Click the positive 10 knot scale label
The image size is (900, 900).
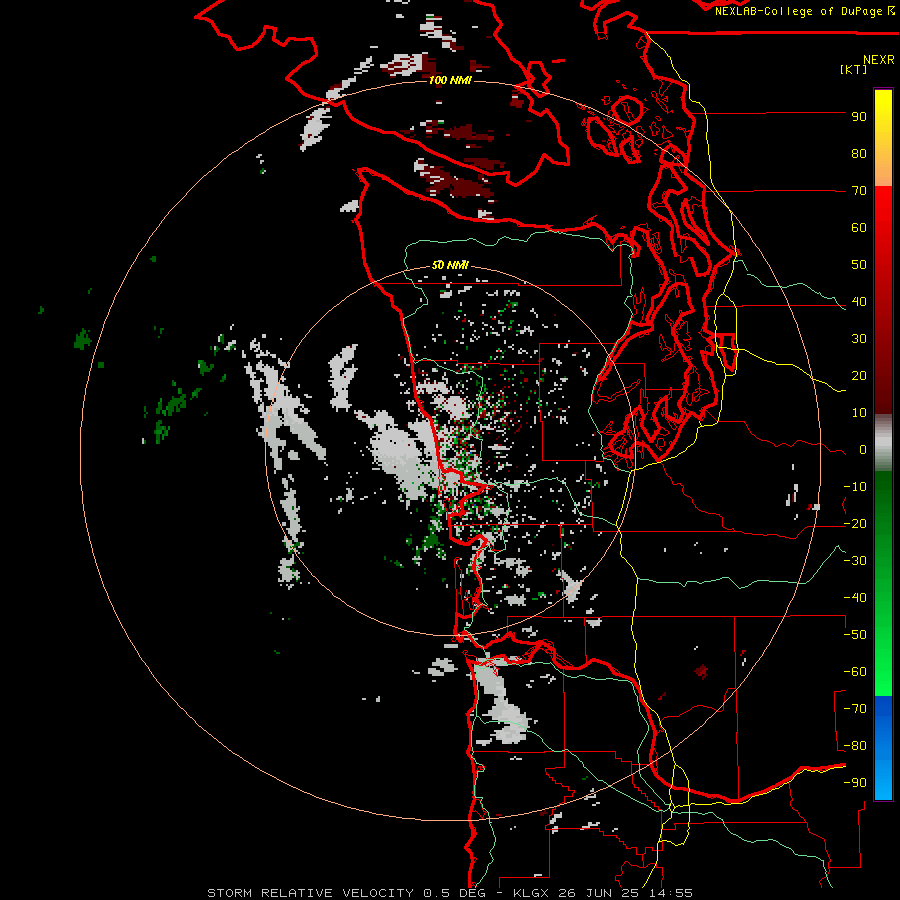pyautogui.click(x=859, y=413)
